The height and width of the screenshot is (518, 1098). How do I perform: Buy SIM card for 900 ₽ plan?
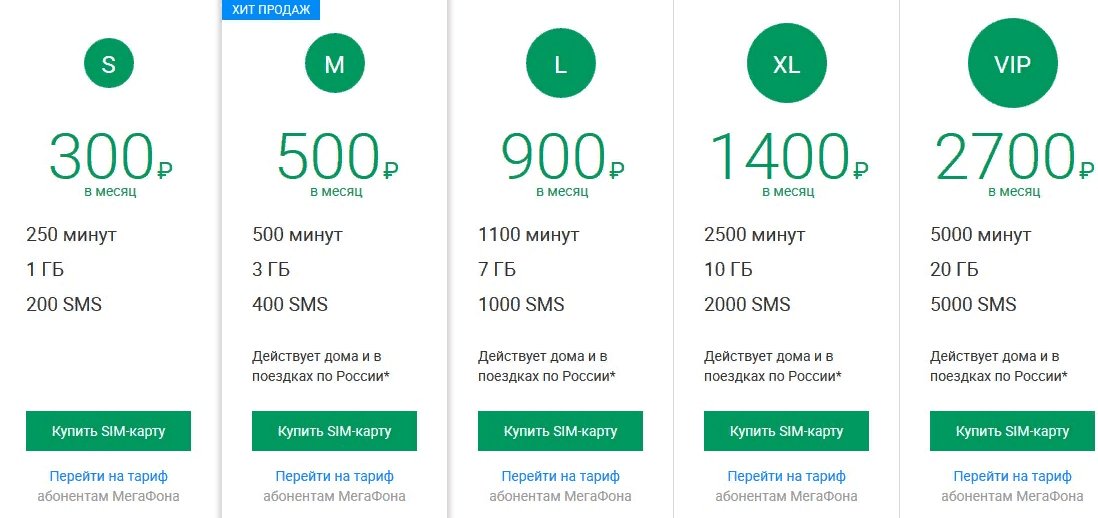[x=561, y=431]
